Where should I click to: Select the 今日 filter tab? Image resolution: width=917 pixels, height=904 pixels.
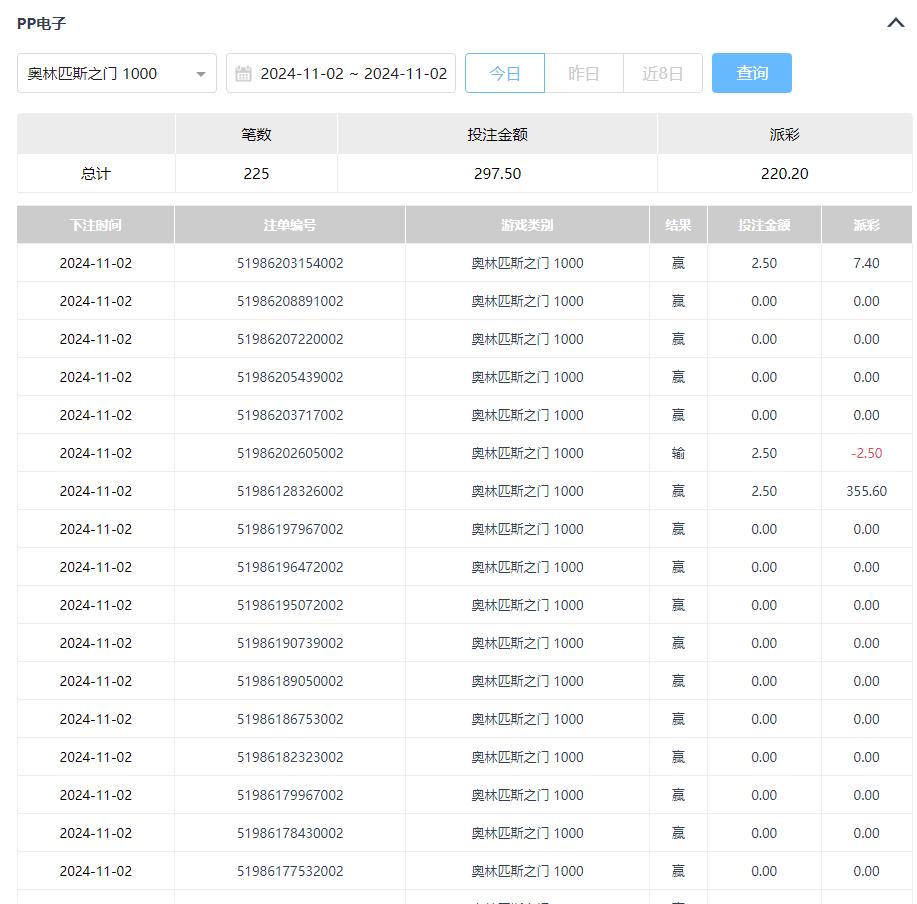(x=505, y=74)
